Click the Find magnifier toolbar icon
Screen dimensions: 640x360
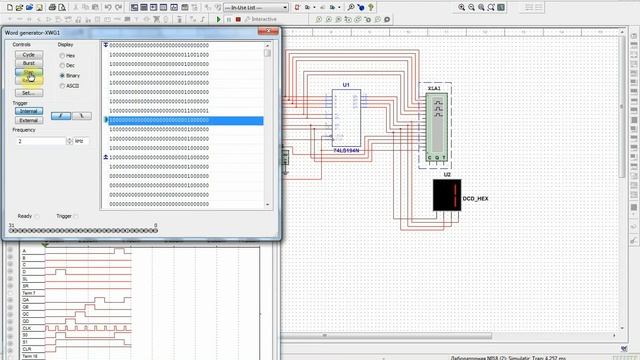click(351, 7)
